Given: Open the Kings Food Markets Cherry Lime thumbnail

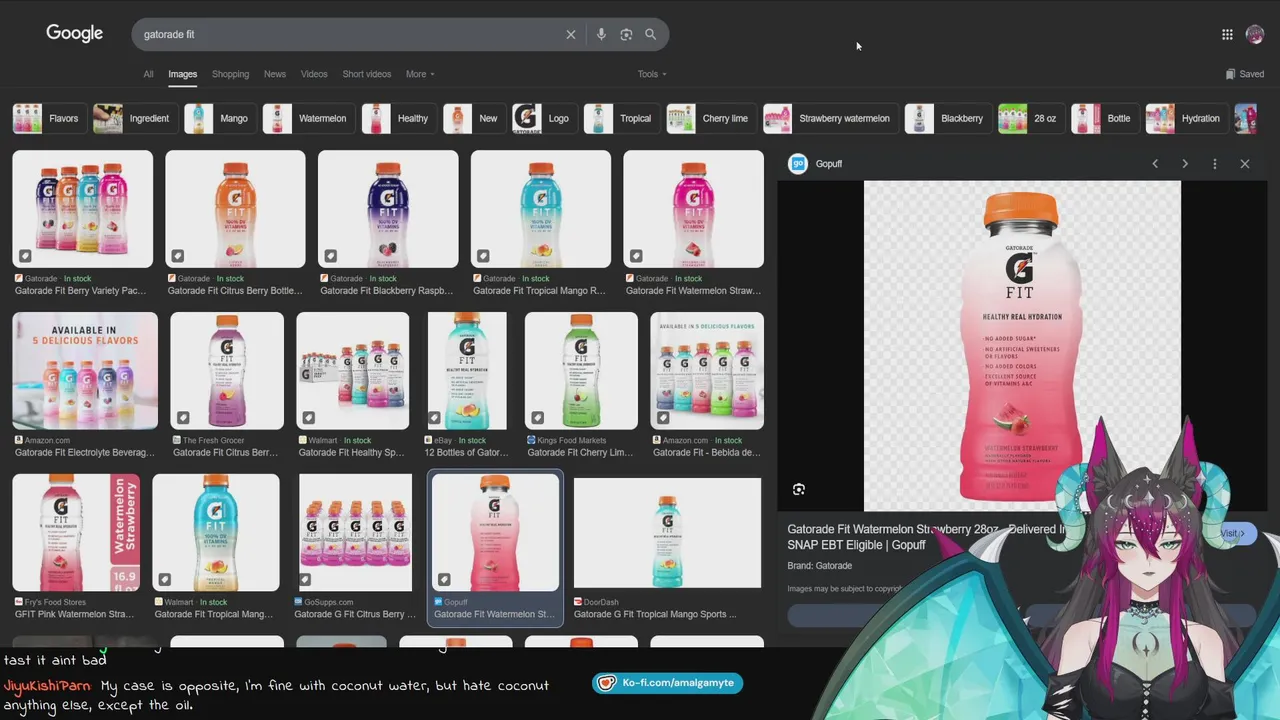Looking at the screenshot, I should pyautogui.click(x=581, y=371).
